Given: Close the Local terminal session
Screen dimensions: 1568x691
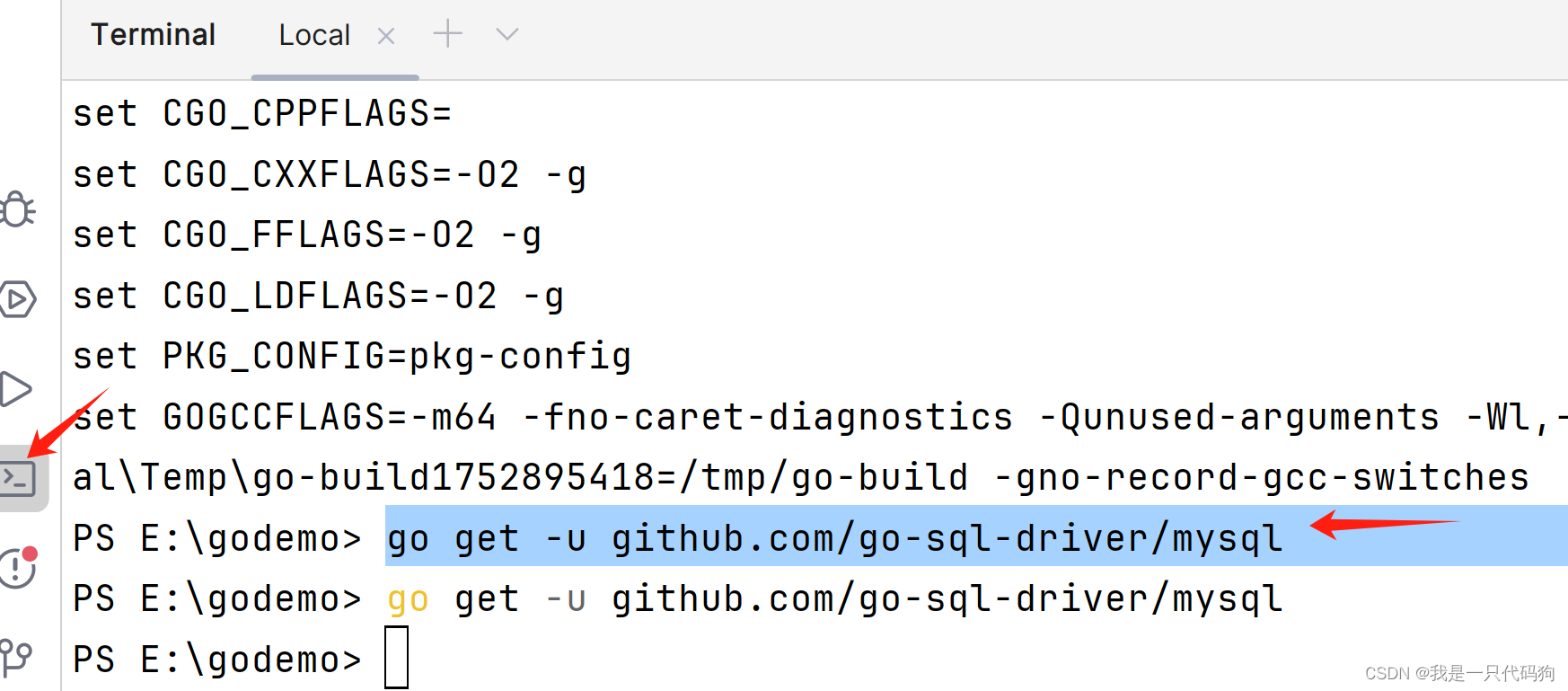Looking at the screenshot, I should click(x=386, y=35).
